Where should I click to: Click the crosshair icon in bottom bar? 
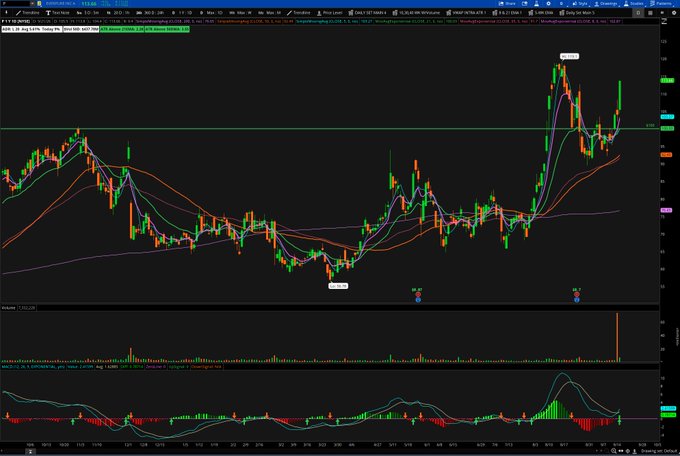(x=628, y=451)
